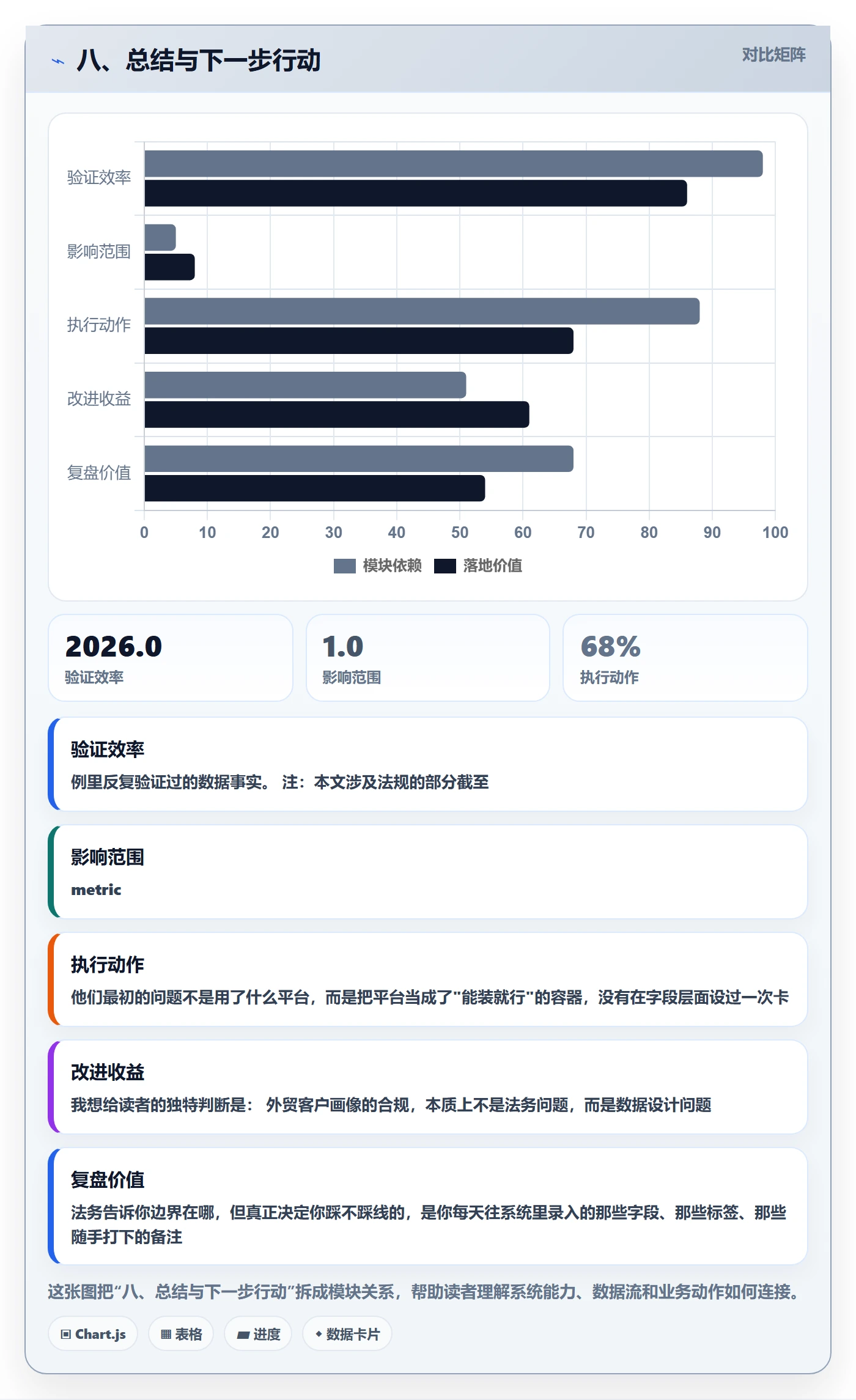Click the dark 落地价值 bar for 执行动作

(x=359, y=341)
